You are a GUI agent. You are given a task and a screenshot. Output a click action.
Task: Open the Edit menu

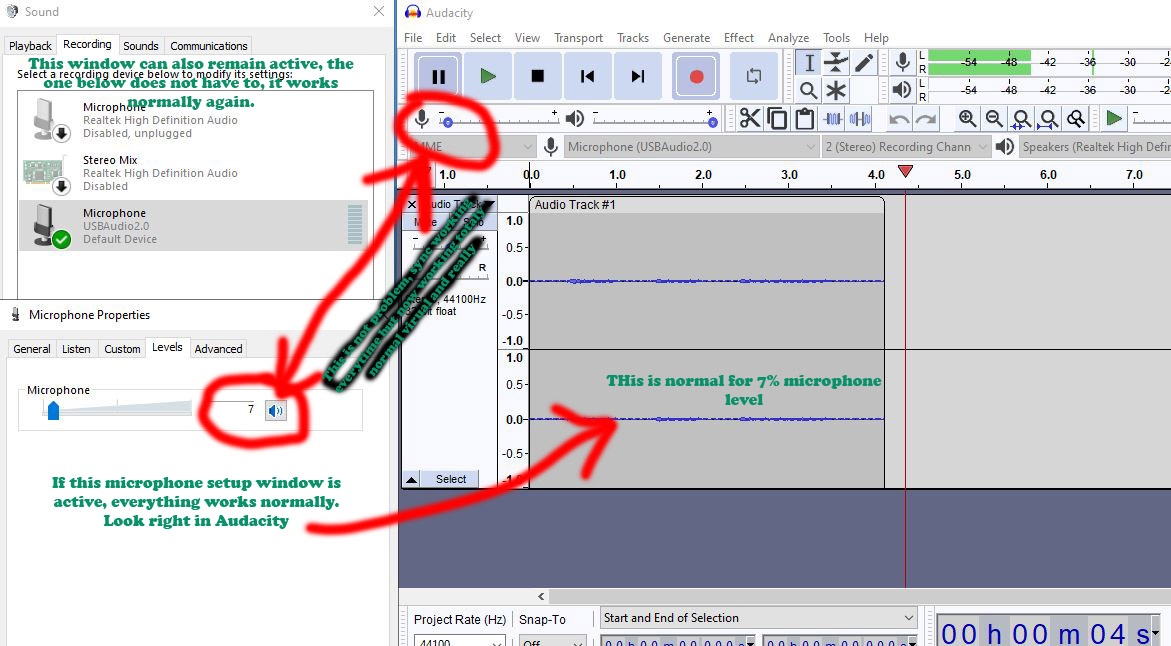[446, 37]
